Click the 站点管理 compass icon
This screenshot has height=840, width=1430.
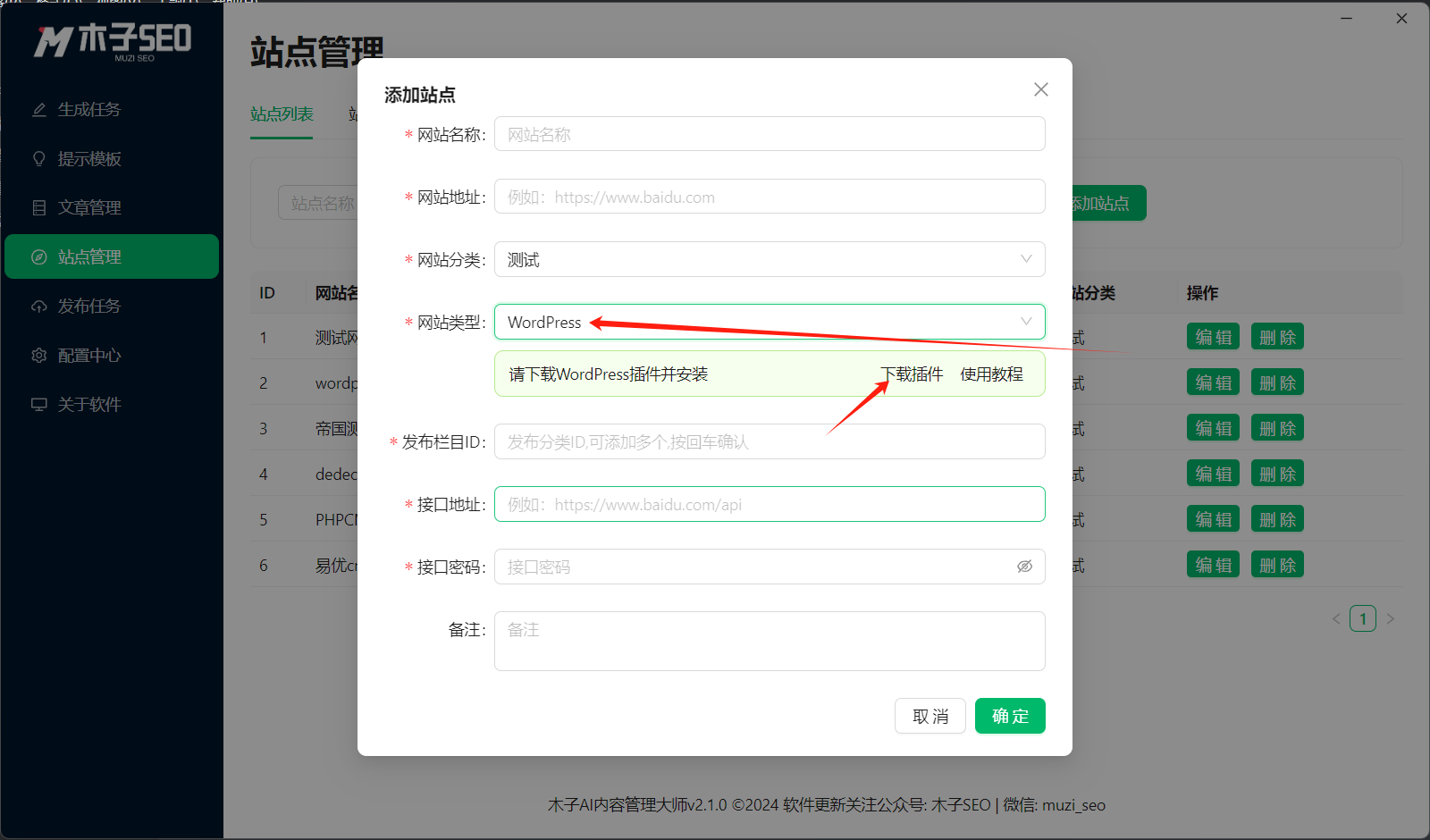click(39, 257)
